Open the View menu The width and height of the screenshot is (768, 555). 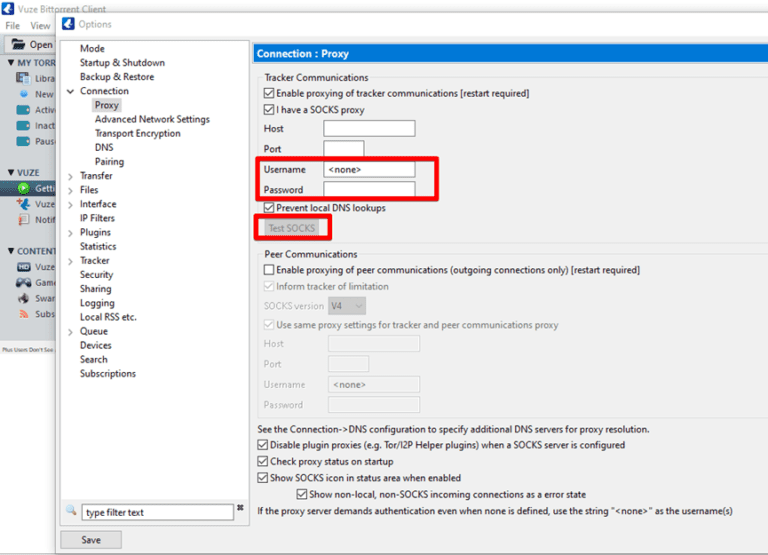40,26
